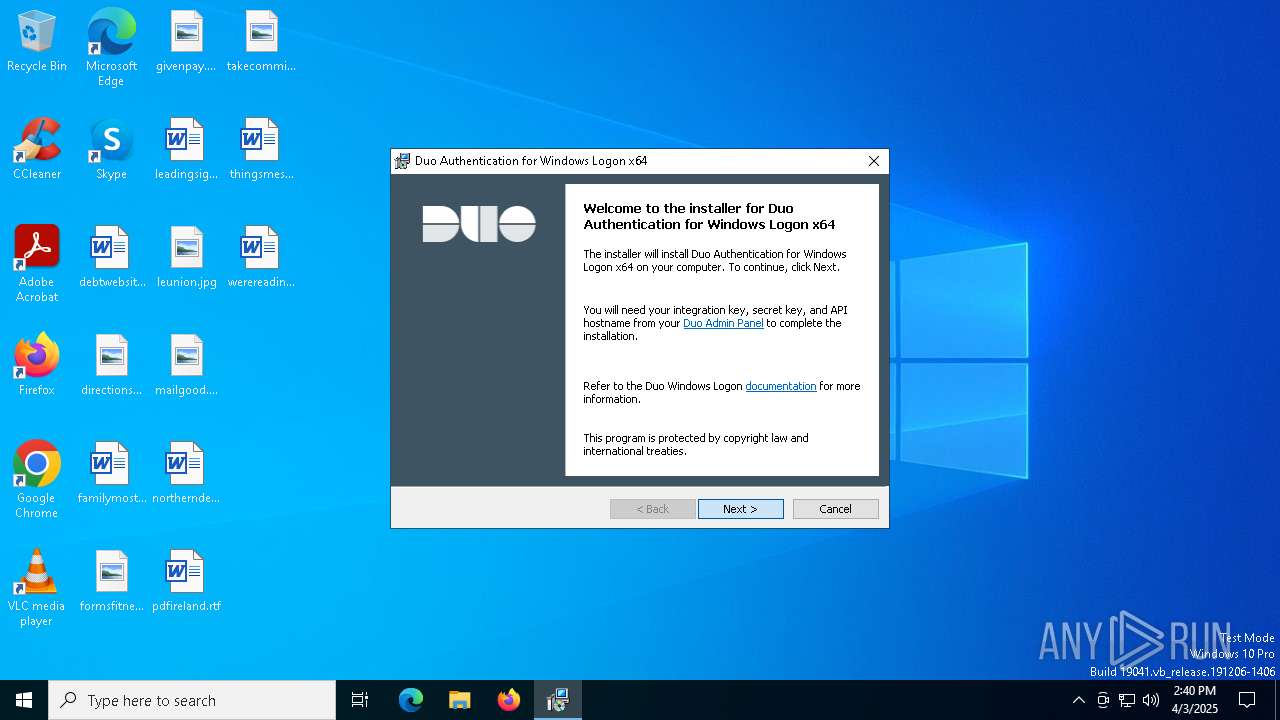Select the werereadin Word document
This screenshot has width=1280, height=720.
pyautogui.click(x=261, y=258)
